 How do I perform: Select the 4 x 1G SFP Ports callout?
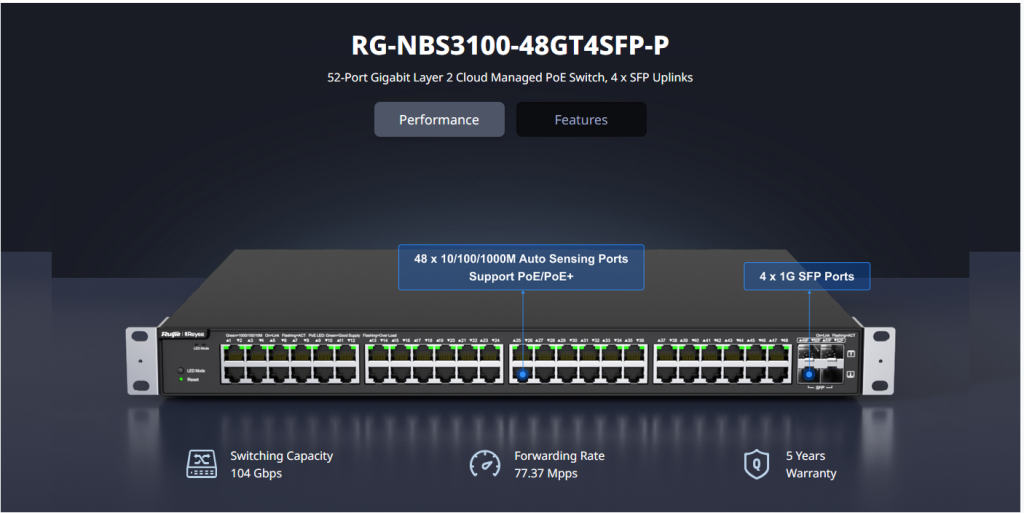pos(807,276)
